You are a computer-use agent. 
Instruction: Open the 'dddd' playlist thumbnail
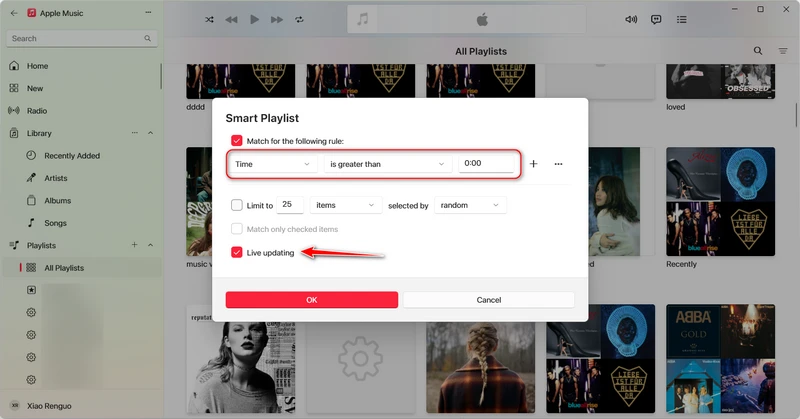(240, 81)
